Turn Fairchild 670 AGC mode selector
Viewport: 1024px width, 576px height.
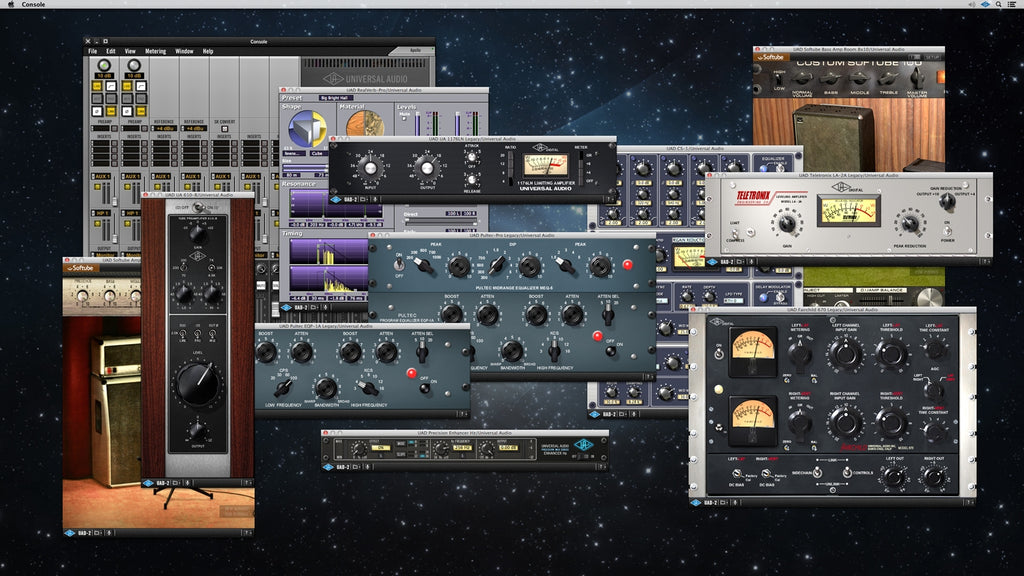[x=935, y=391]
